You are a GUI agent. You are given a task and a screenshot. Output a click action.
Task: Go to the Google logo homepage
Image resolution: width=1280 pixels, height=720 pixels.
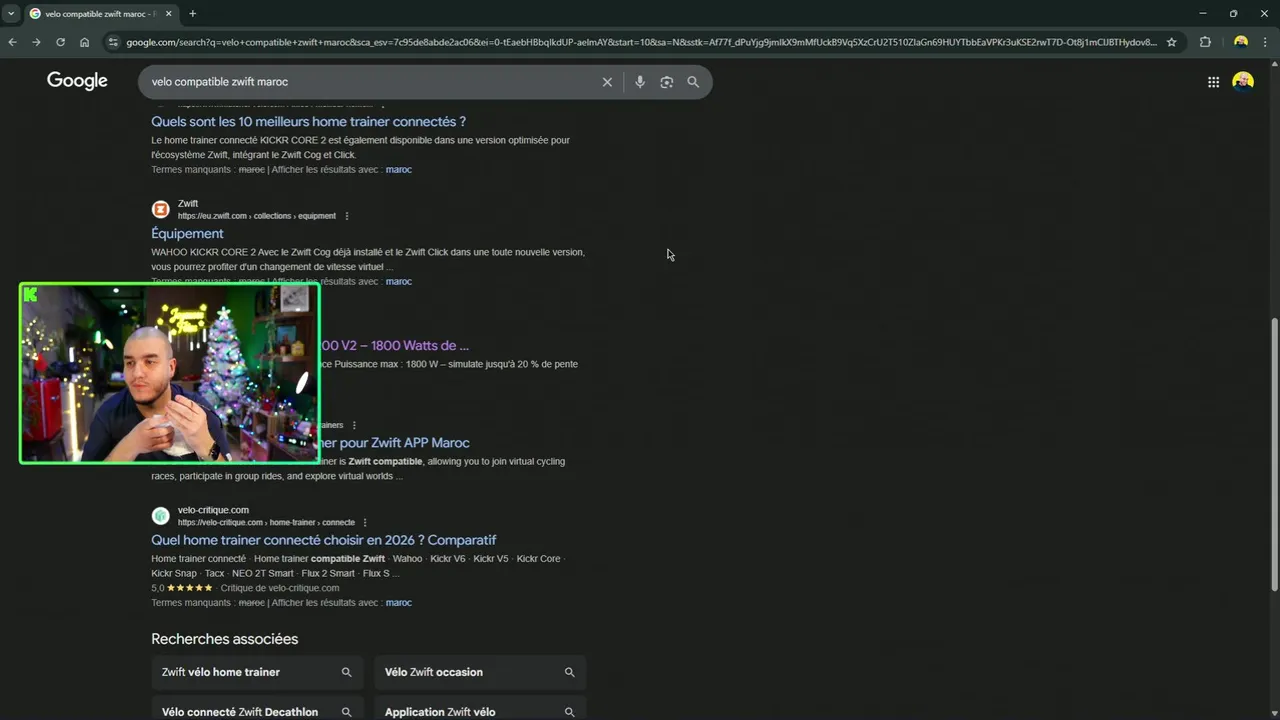tap(77, 81)
